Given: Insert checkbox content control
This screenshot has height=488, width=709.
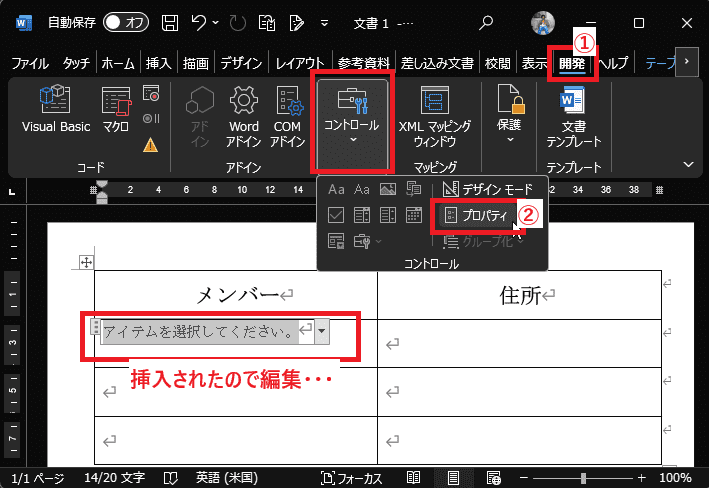Looking at the screenshot, I should (x=337, y=214).
